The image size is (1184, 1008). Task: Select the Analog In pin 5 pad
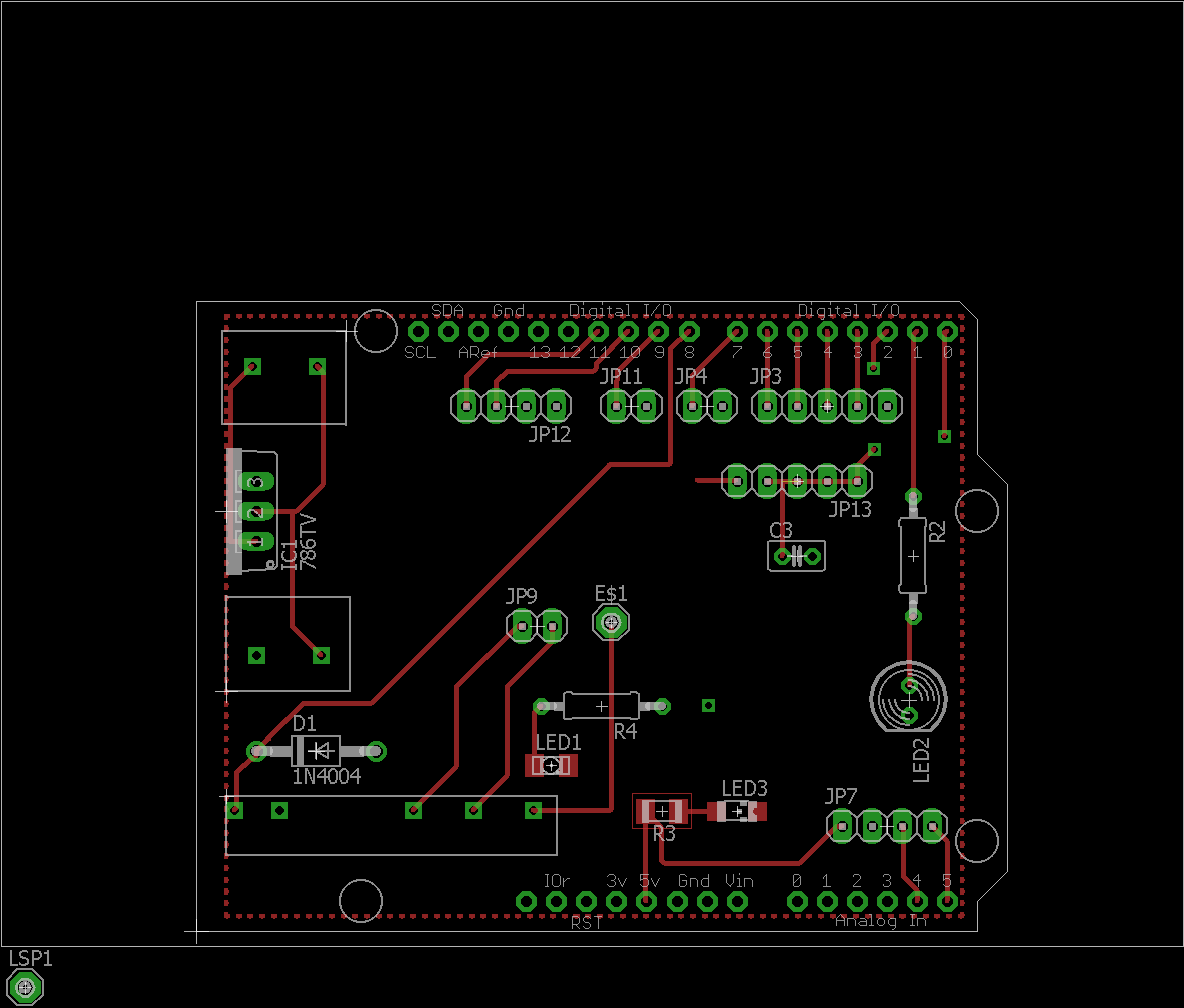point(947,901)
